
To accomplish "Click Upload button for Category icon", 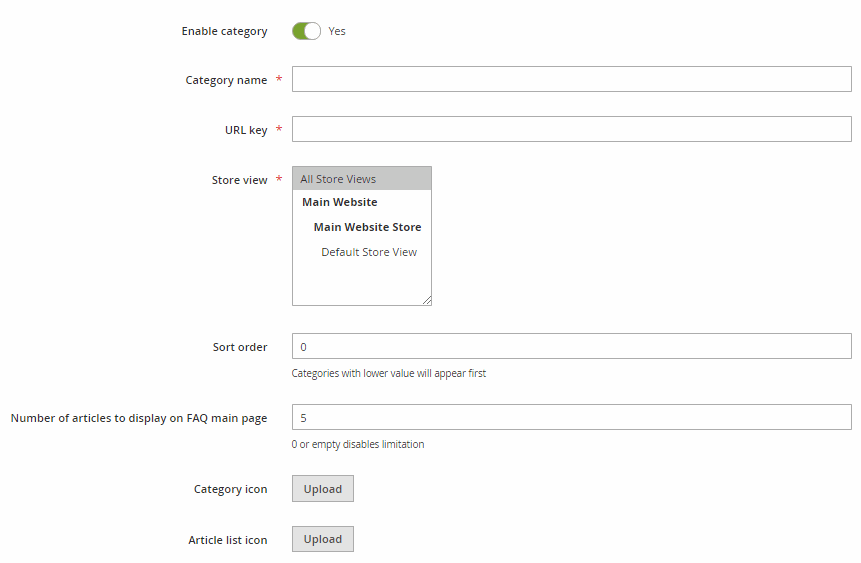I will click(x=323, y=489).
